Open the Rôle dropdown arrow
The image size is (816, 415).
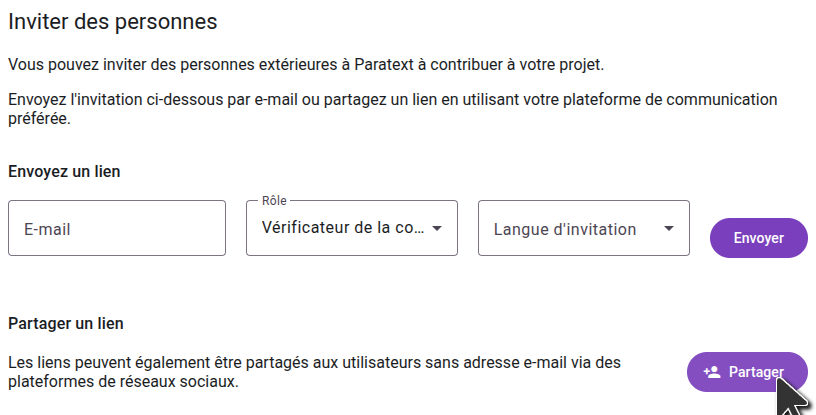[436, 228]
